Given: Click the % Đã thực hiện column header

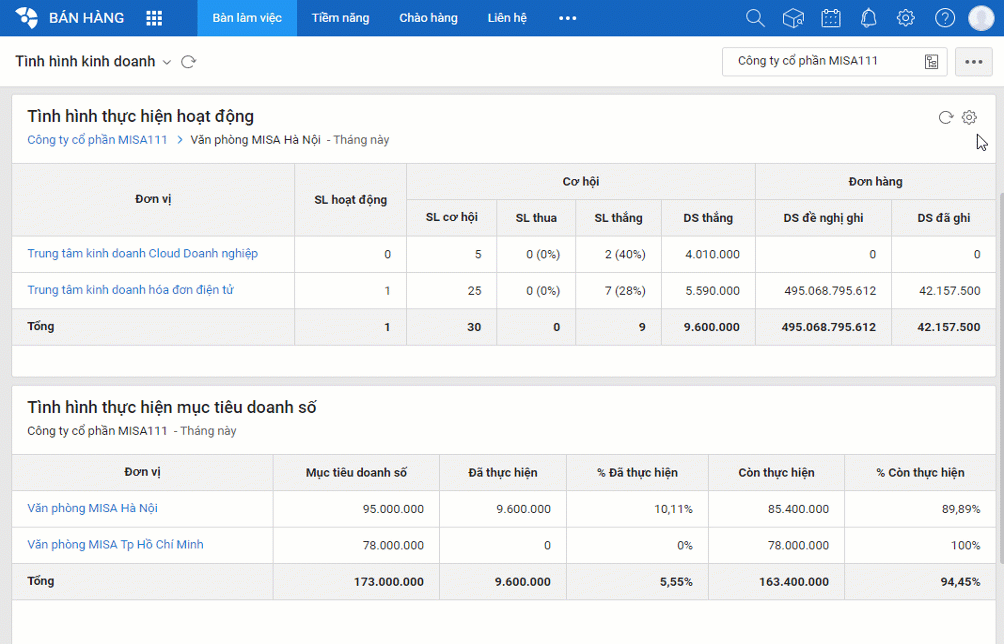Looking at the screenshot, I should click(637, 472).
